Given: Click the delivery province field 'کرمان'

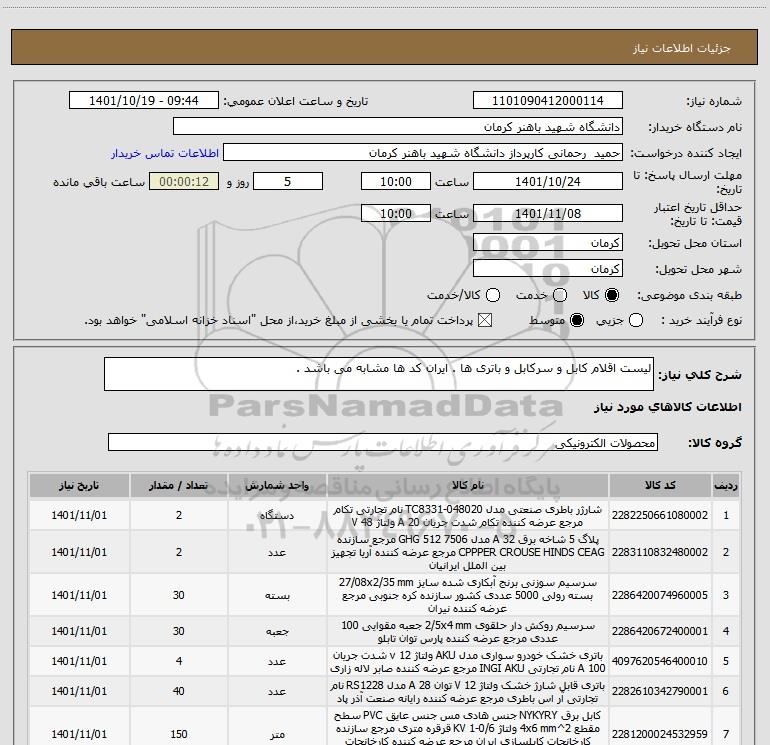Looking at the screenshot, I should click(x=548, y=243).
